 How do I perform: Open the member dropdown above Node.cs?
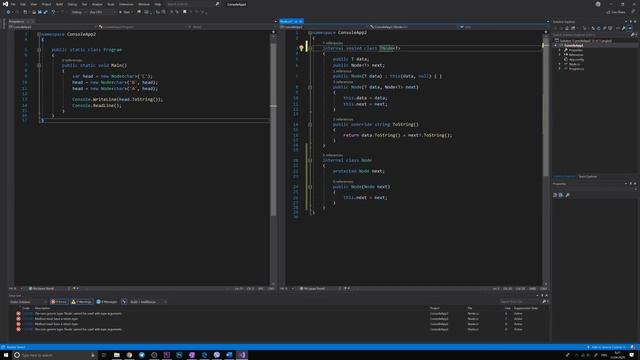coord(503,27)
